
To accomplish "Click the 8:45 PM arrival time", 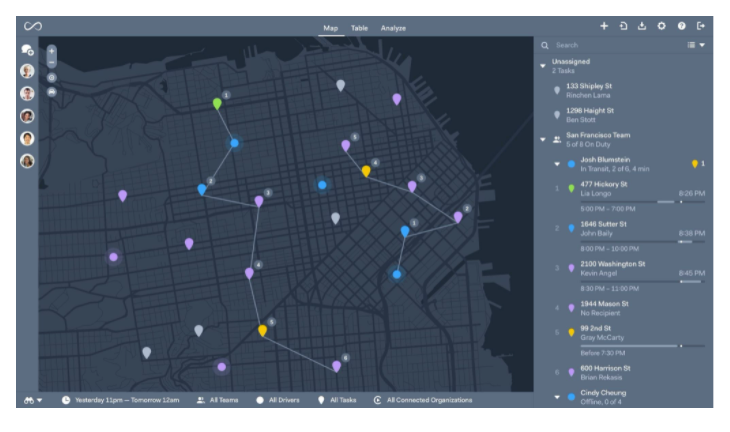I will (692, 273).
